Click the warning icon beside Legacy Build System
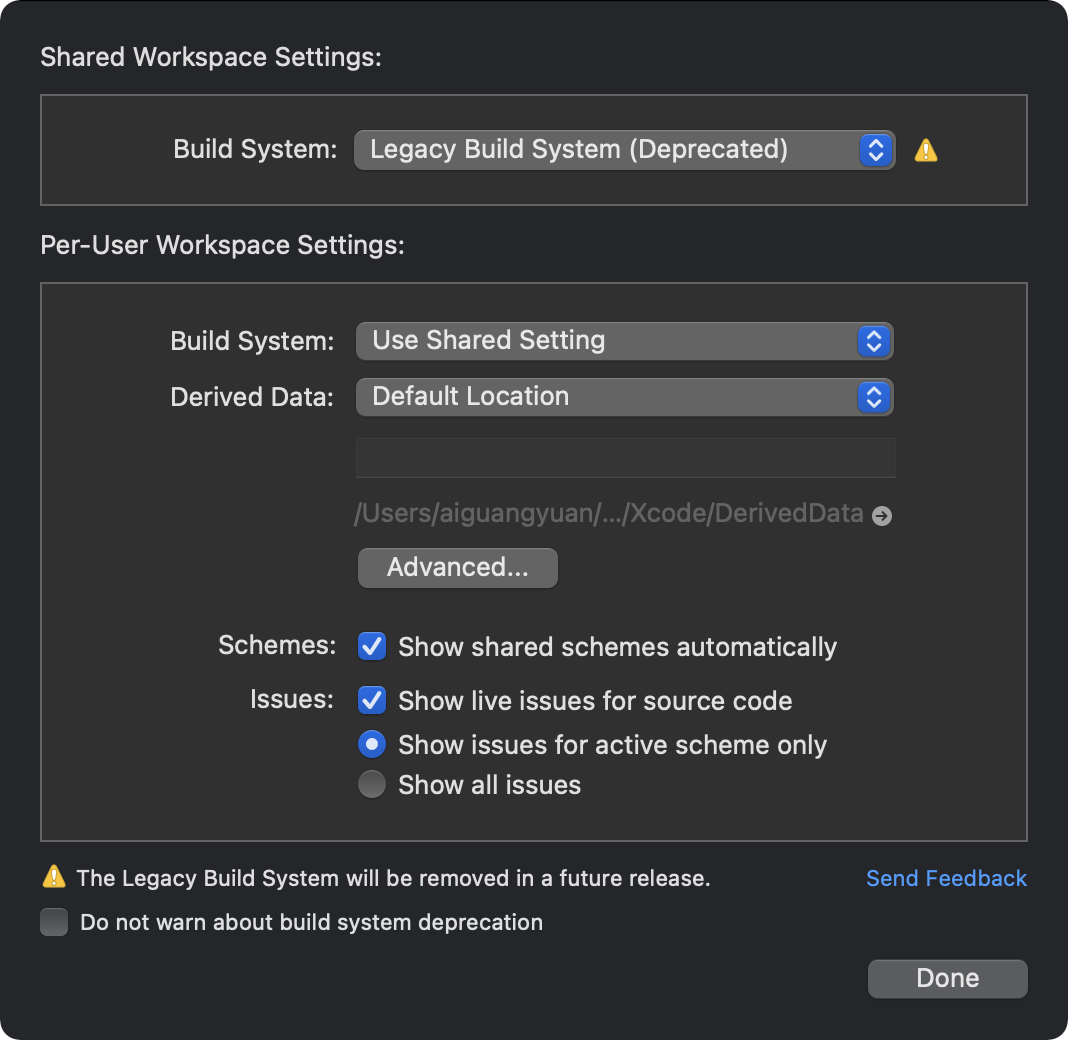Screen dimensions: 1068x1040 926,151
